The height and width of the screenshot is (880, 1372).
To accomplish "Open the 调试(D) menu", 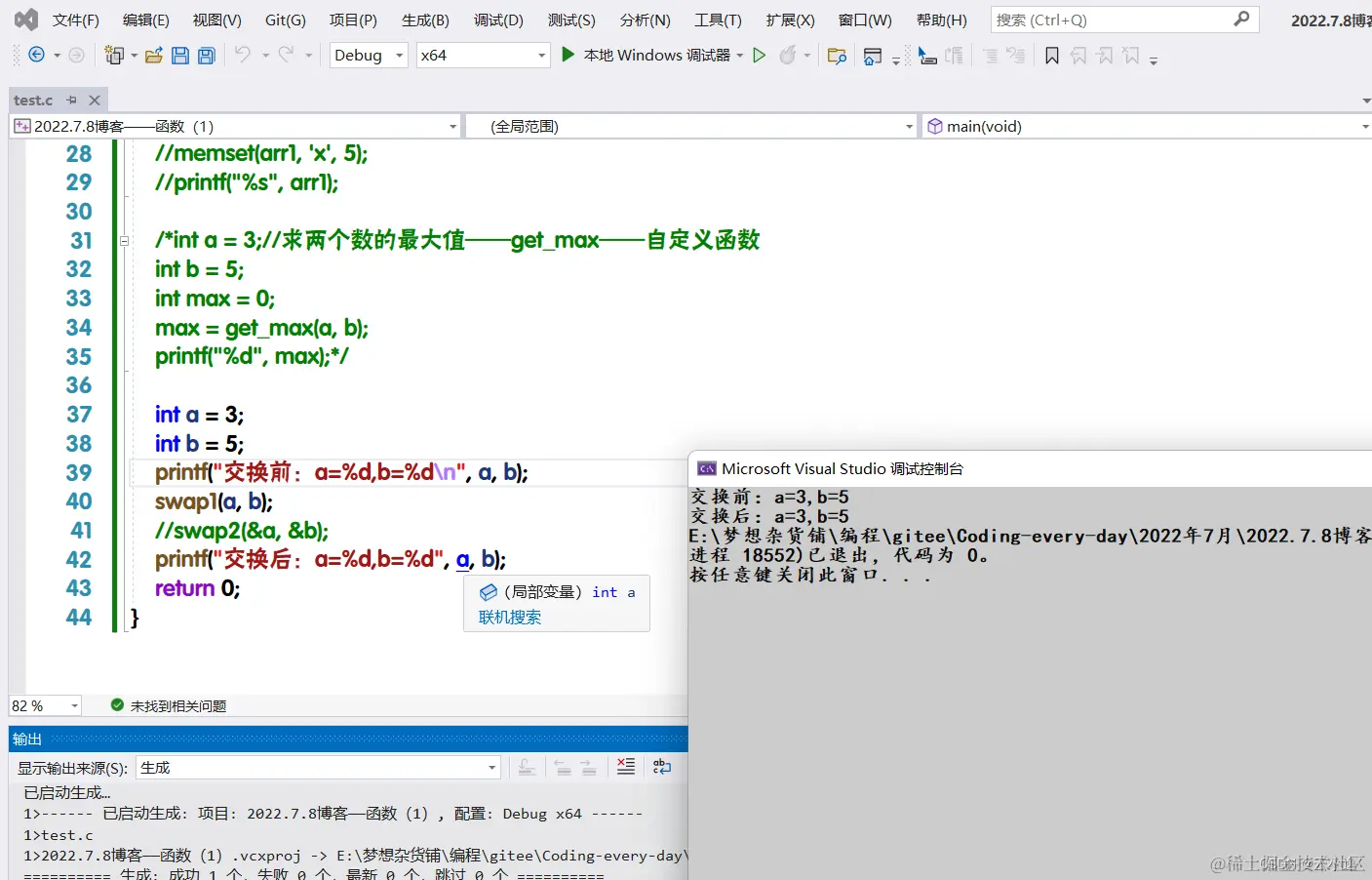I will [498, 20].
